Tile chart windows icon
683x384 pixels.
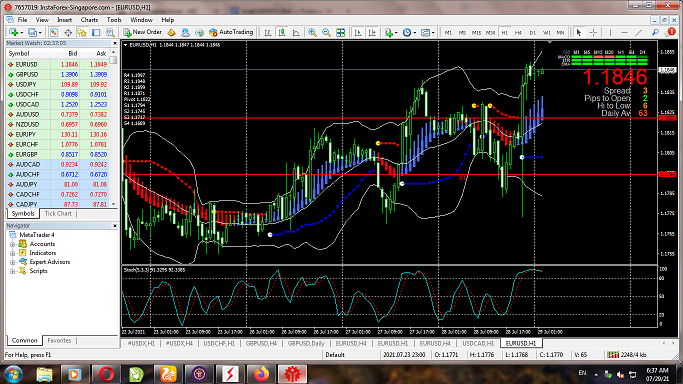pos(340,32)
